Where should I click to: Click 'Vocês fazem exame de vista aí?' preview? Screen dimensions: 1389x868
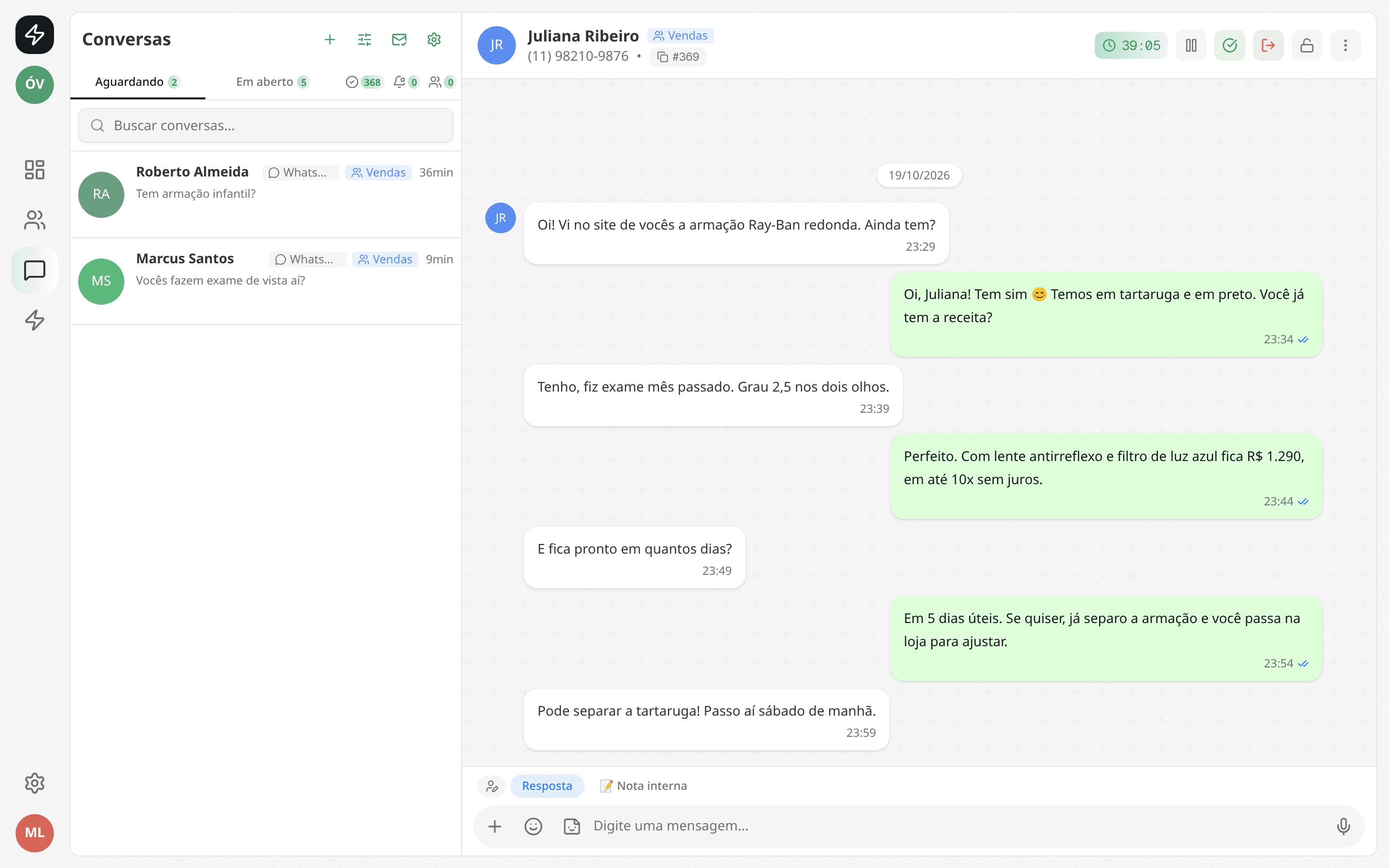pyautogui.click(x=220, y=281)
